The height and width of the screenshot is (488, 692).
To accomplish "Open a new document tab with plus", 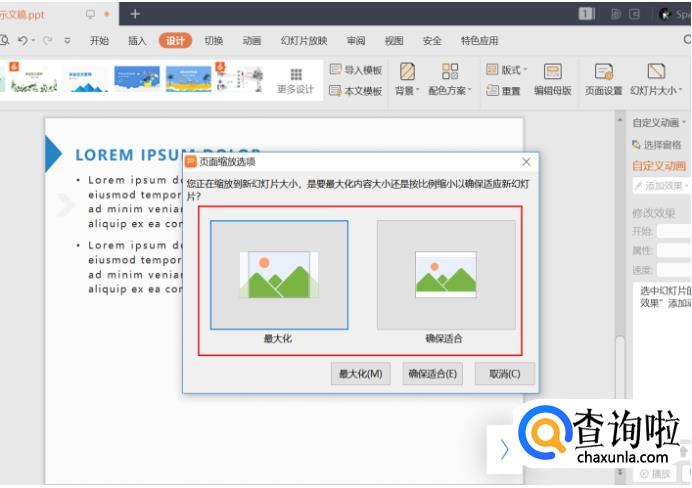I will 135,14.
